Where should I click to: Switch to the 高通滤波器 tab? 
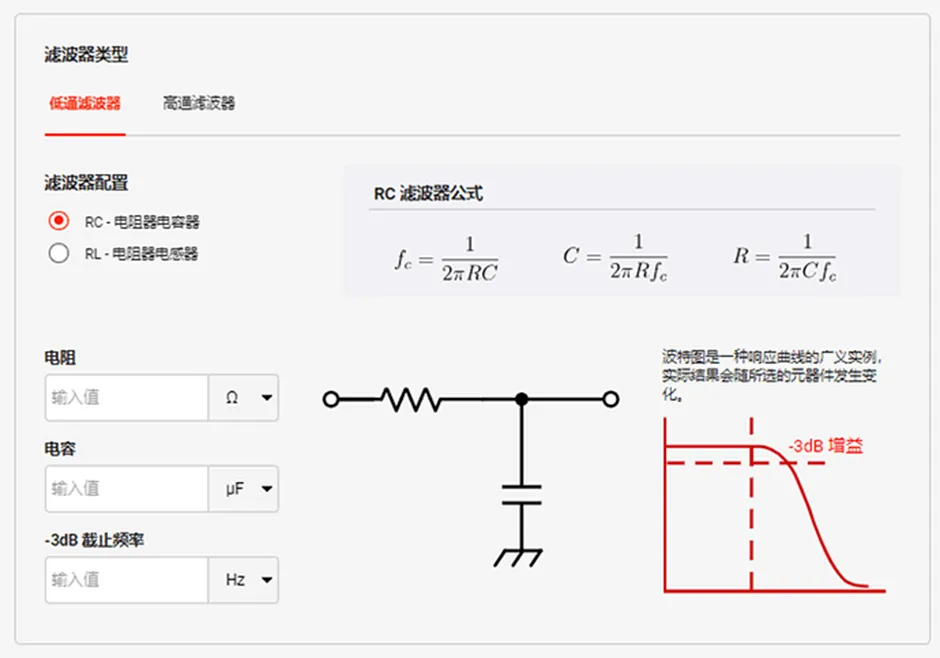[198, 103]
